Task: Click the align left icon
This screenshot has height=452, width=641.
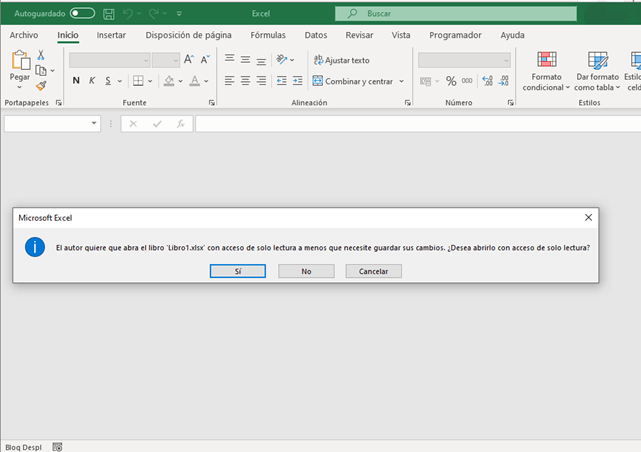Action: pyautogui.click(x=229, y=81)
